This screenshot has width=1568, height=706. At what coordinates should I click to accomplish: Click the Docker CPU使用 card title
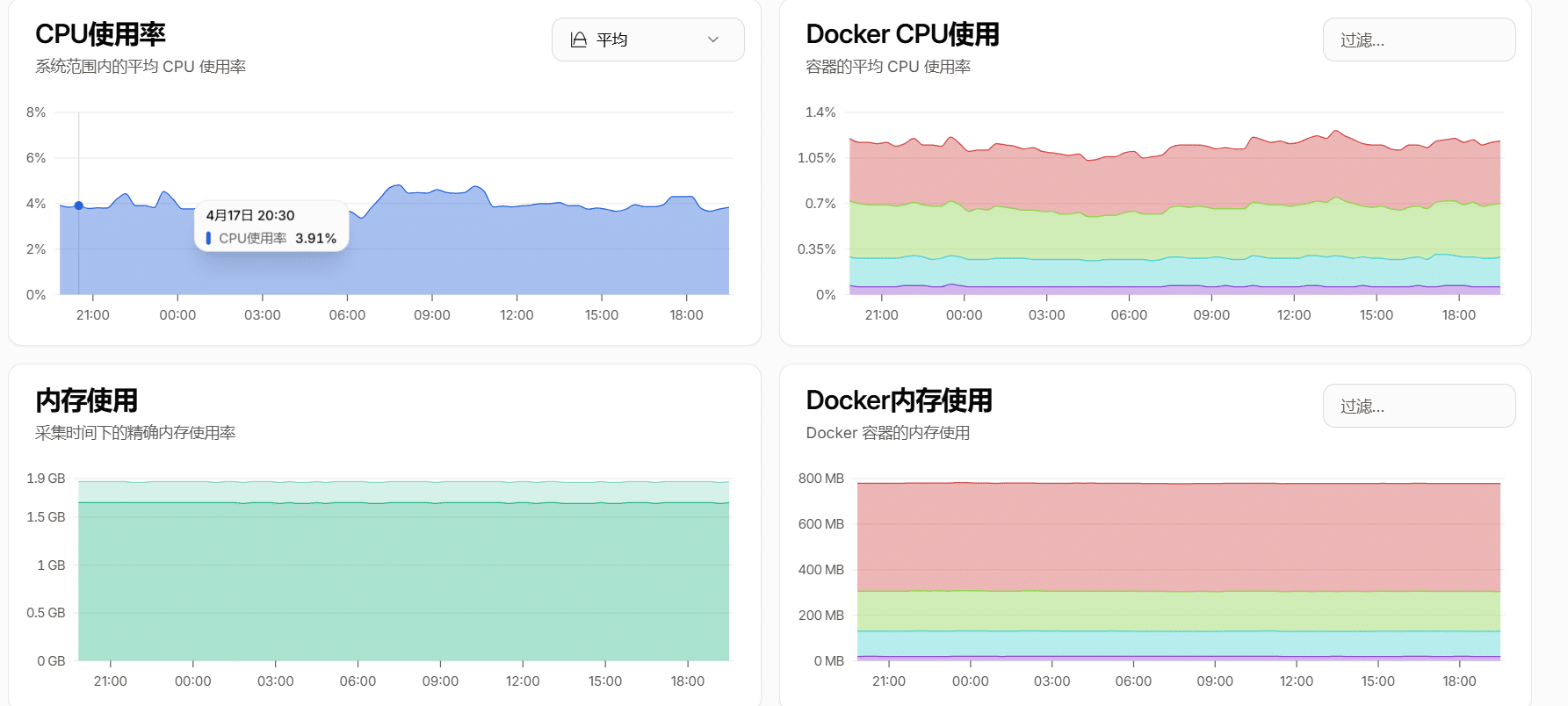coord(902,34)
